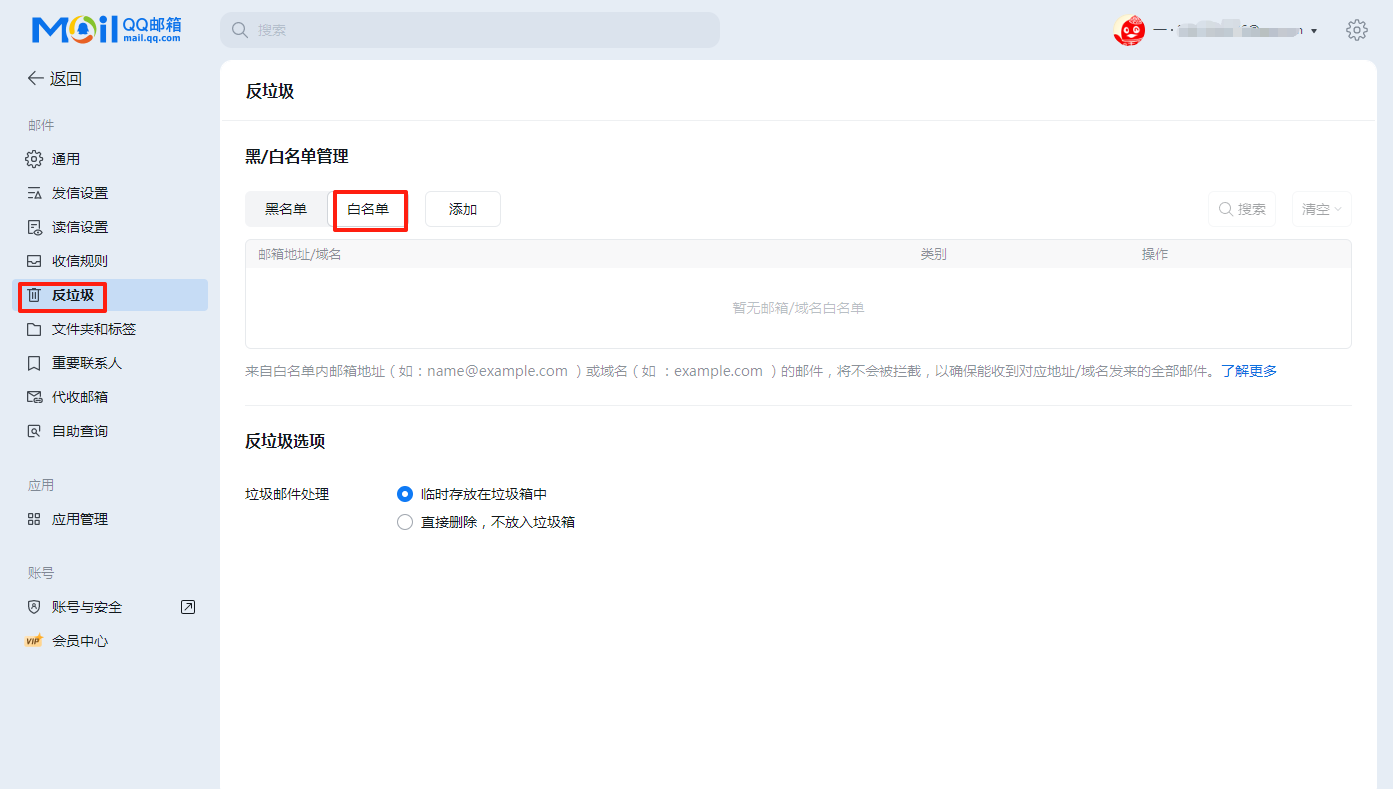Open 代收邮箱 mailbox icon

click(34, 397)
